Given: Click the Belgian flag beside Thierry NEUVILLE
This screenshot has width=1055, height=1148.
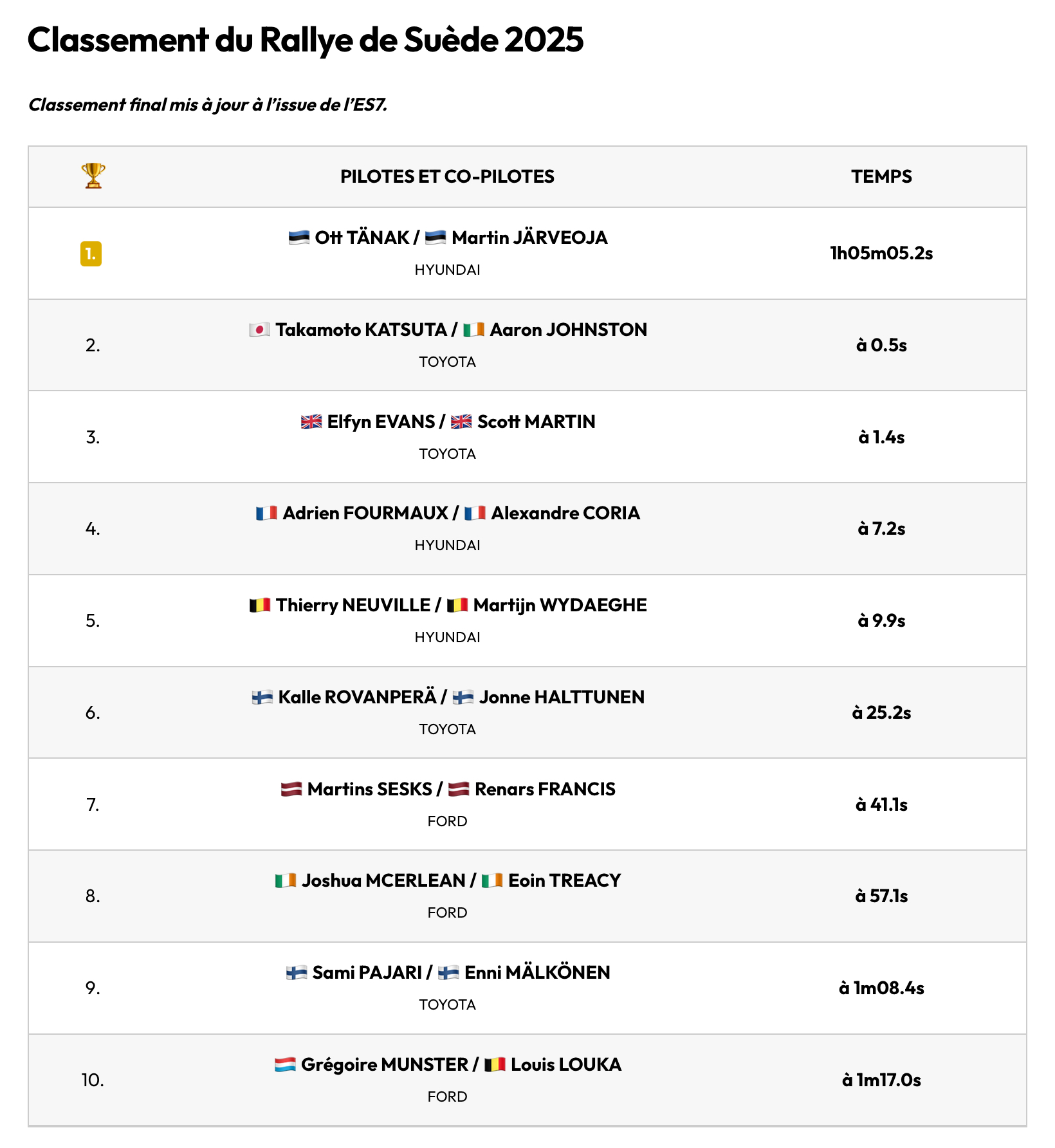Looking at the screenshot, I should pos(260,606).
